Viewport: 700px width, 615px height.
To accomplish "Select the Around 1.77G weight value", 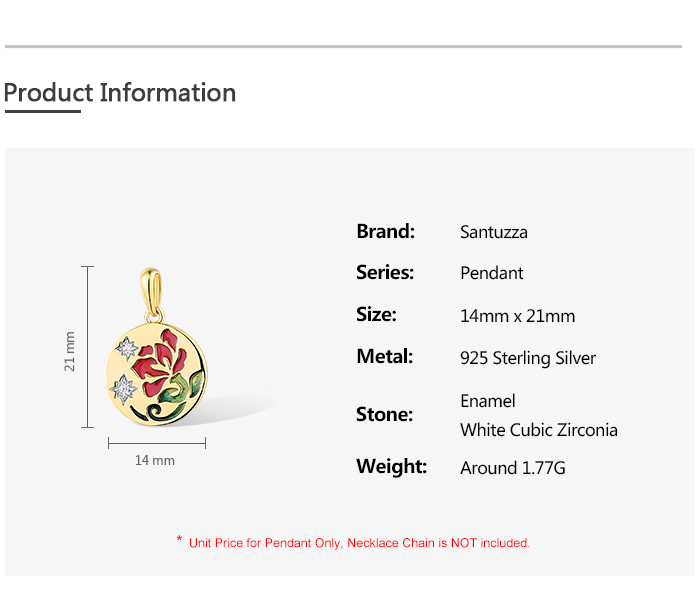I will point(513,467).
